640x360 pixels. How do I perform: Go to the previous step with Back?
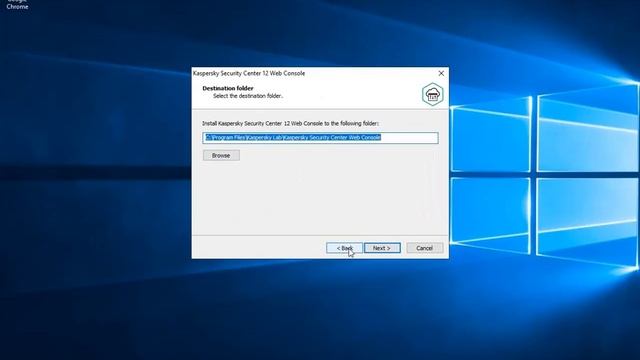(x=344, y=248)
